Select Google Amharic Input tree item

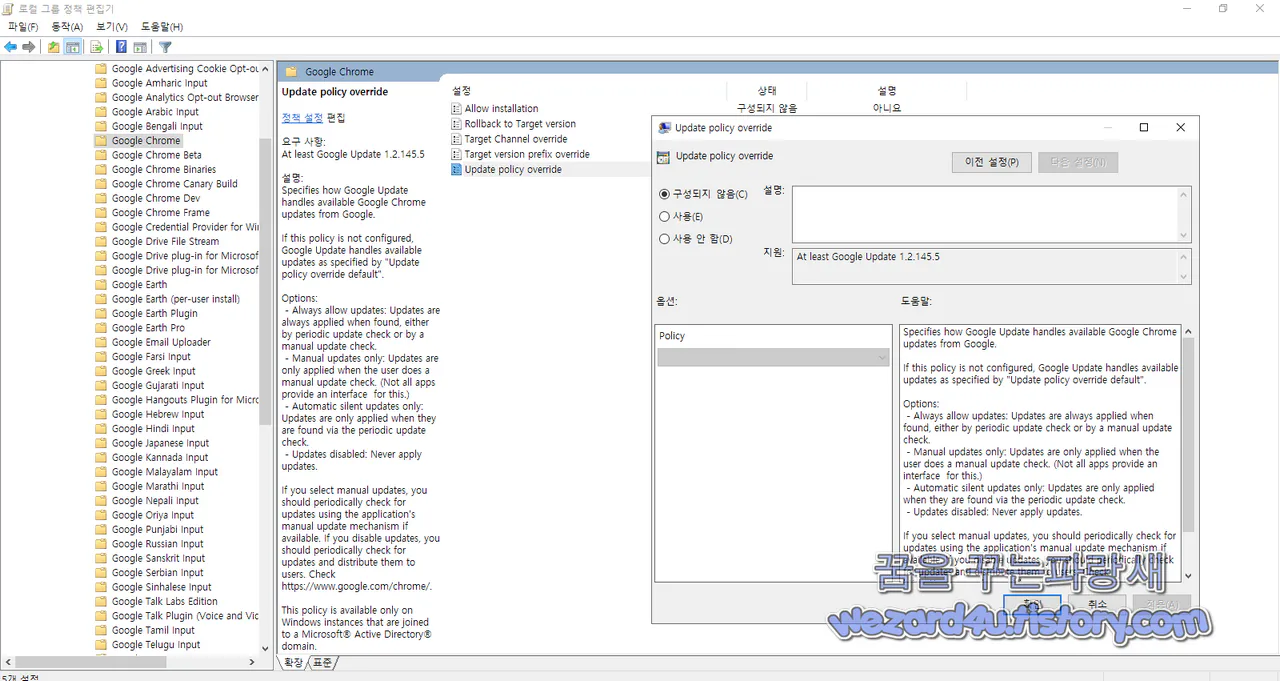[x=159, y=83]
